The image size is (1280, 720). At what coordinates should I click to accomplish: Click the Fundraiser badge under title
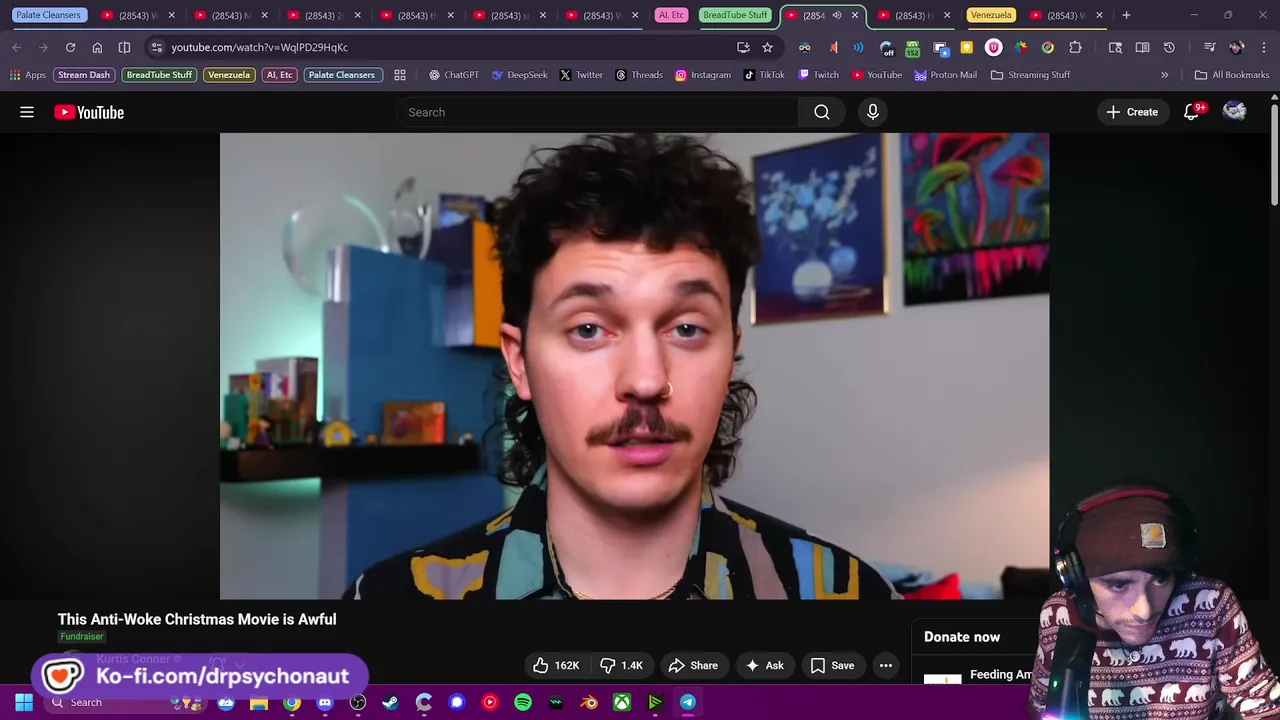click(x=82, y=636)
